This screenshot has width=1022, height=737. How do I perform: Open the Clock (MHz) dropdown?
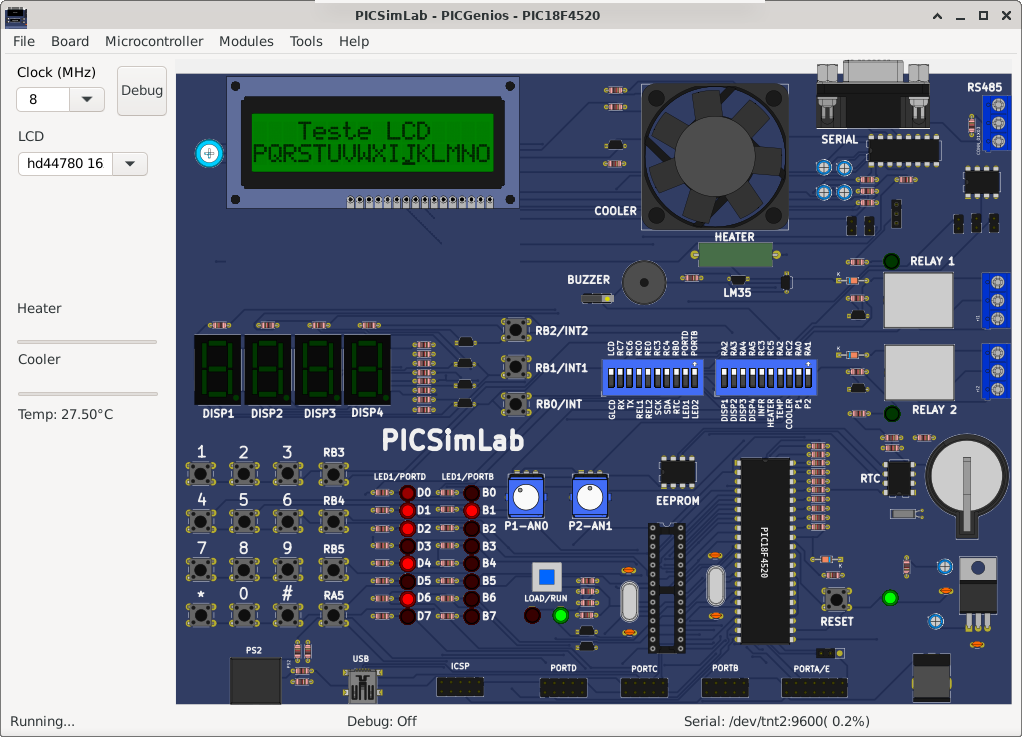(x=87, y=99)
